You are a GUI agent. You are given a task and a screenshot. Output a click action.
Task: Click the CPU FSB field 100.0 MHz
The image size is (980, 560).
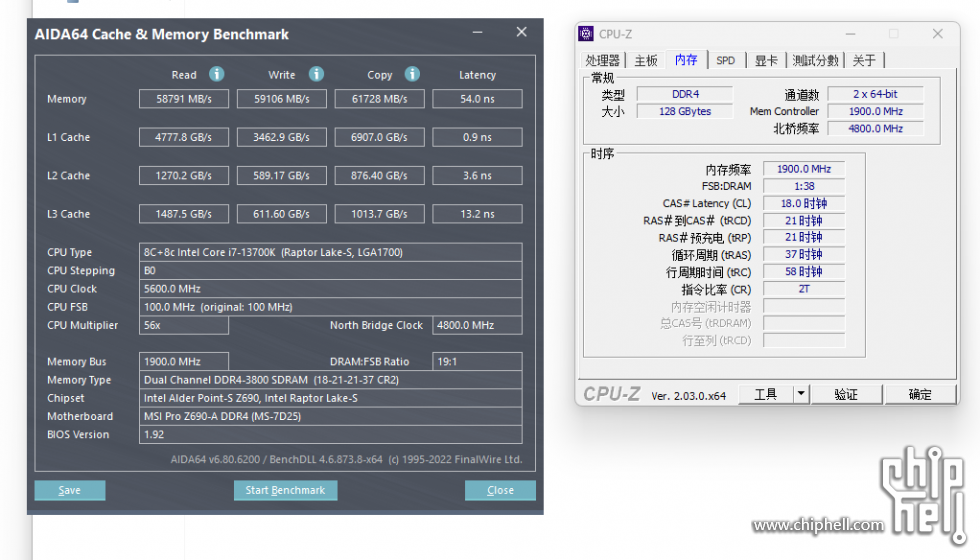pos(331,307)
